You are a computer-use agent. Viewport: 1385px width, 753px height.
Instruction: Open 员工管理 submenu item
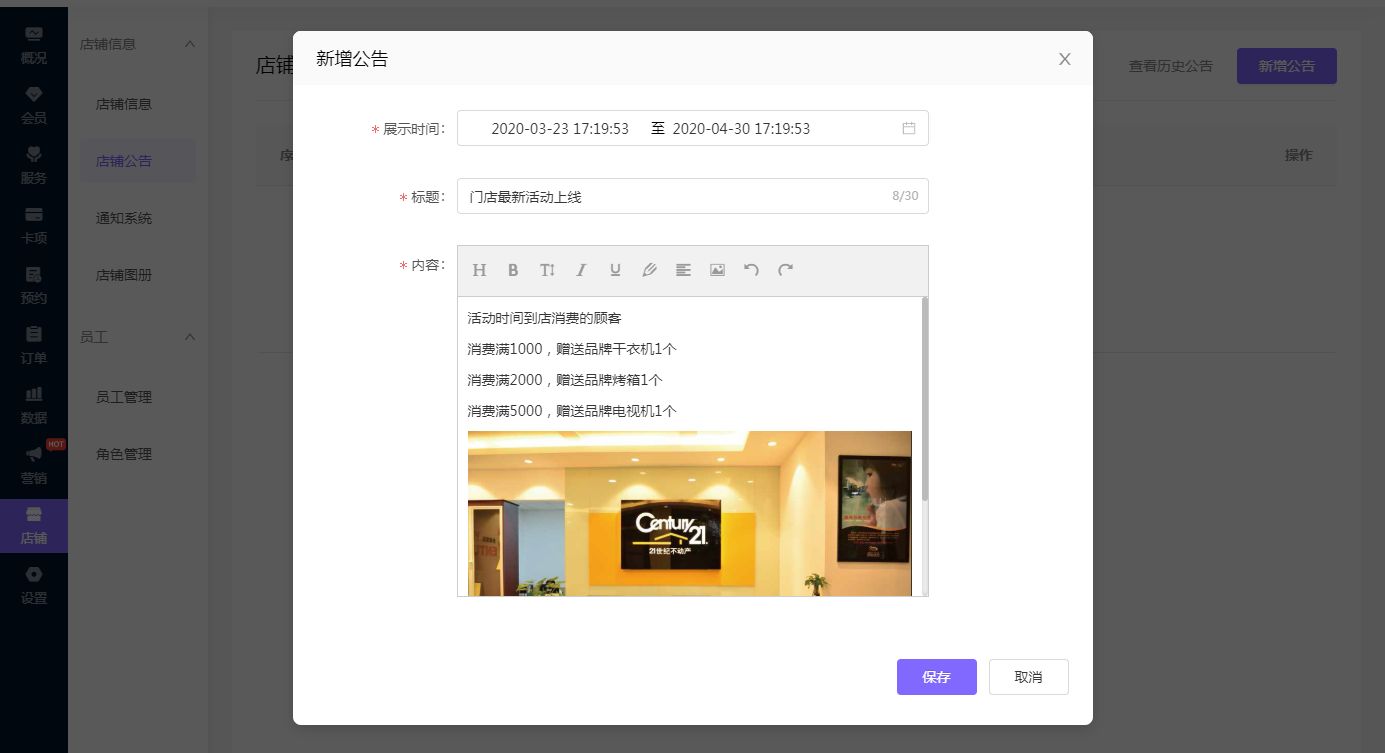tap(124, 397)
